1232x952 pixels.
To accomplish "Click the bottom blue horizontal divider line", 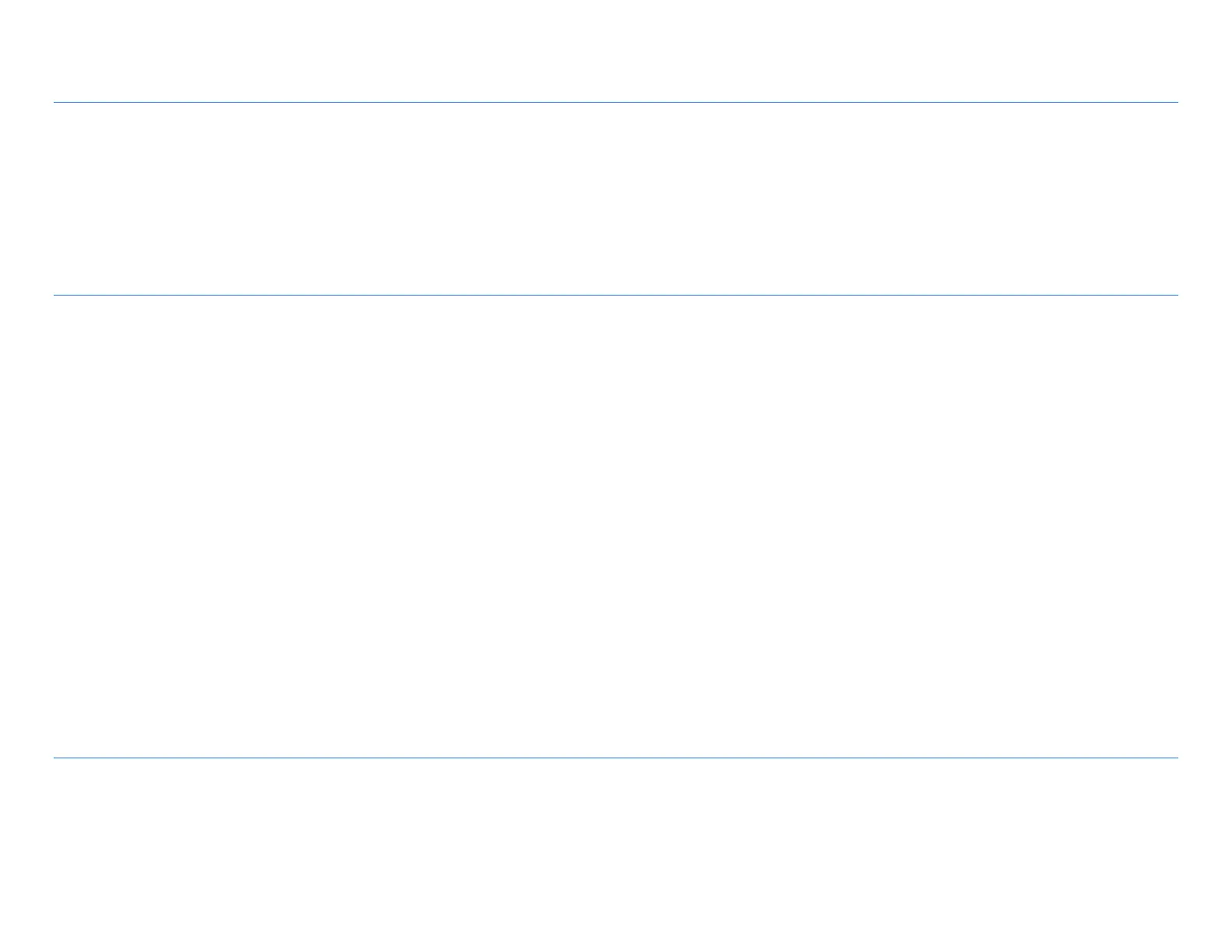I will pyautogui.click(x=615, y=758).
